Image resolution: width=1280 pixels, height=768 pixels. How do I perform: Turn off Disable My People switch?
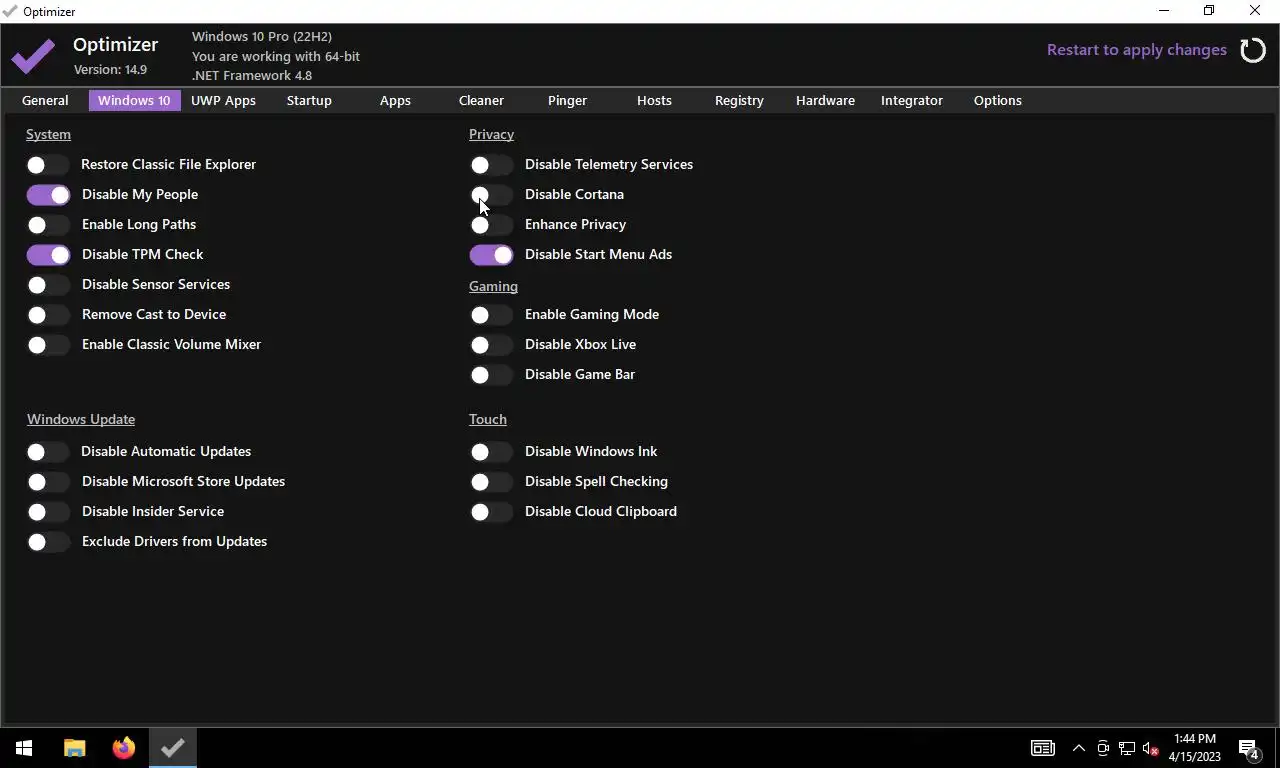tap(48, 195)
